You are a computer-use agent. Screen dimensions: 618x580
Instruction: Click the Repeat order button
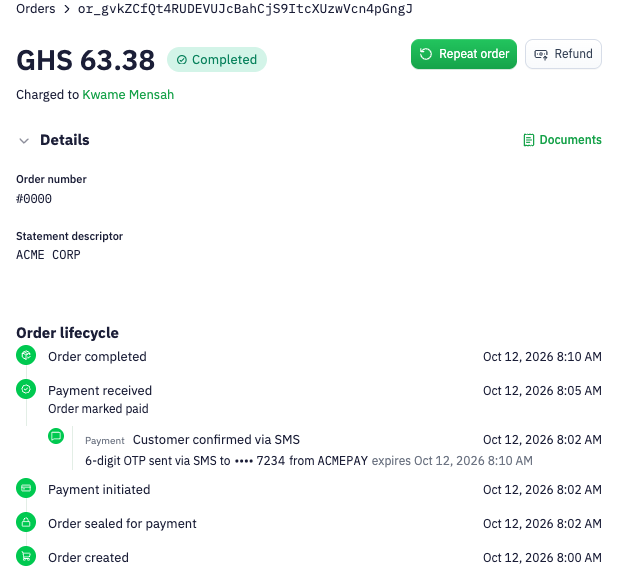tap(464, 54)
